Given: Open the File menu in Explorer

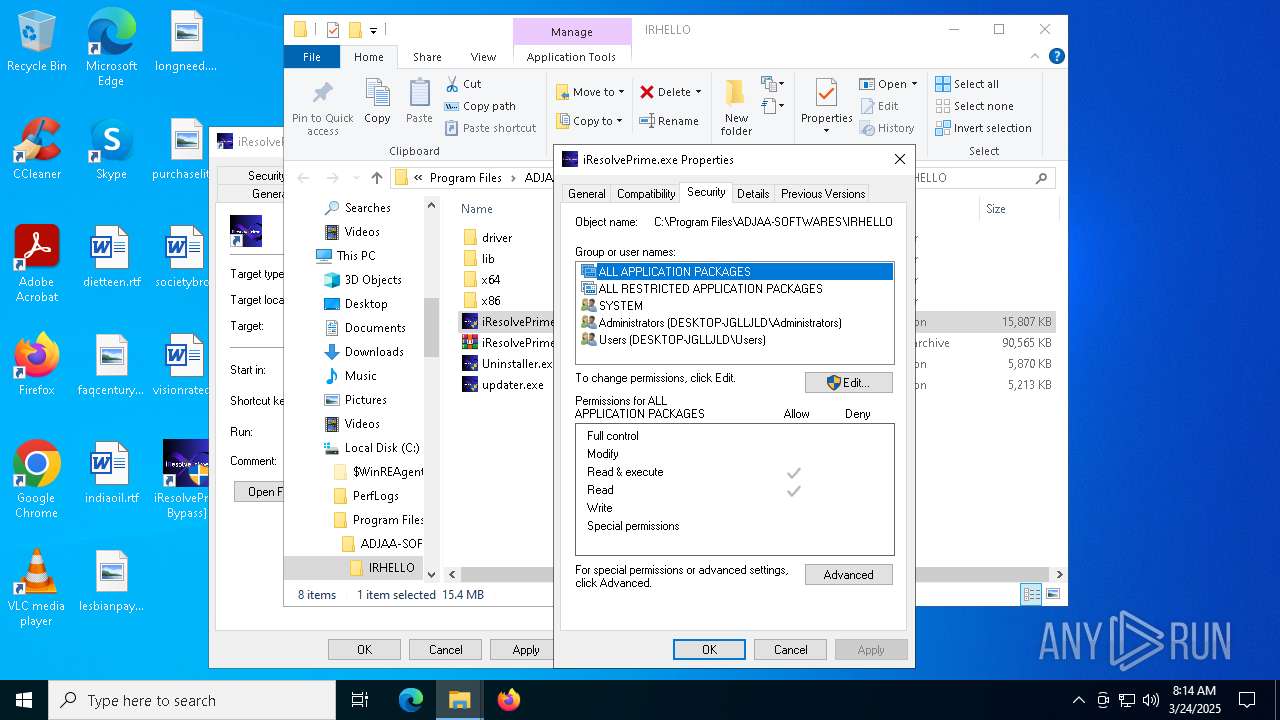Looking at the screenshot, I should pyautogui.click(x=312, y=57).
